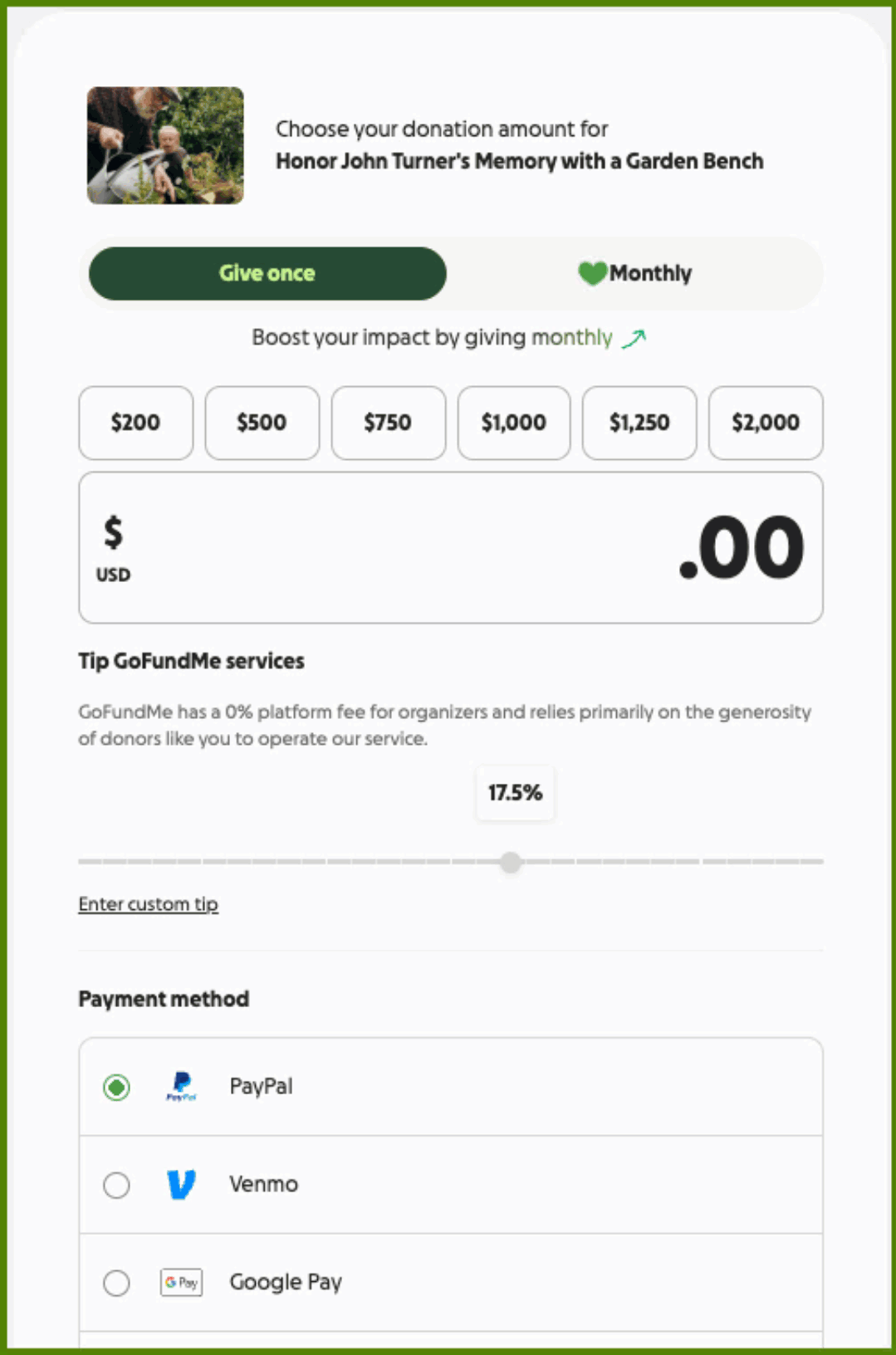Switch to the Give once tab
The width and height of the screenshot is (896, 1355).
pos(267,273)
